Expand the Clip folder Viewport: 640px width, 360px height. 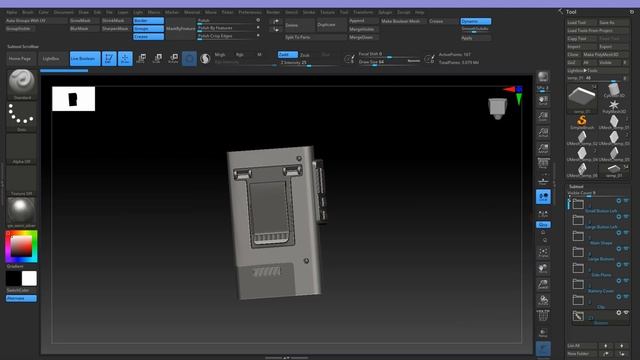coord(578,300)
